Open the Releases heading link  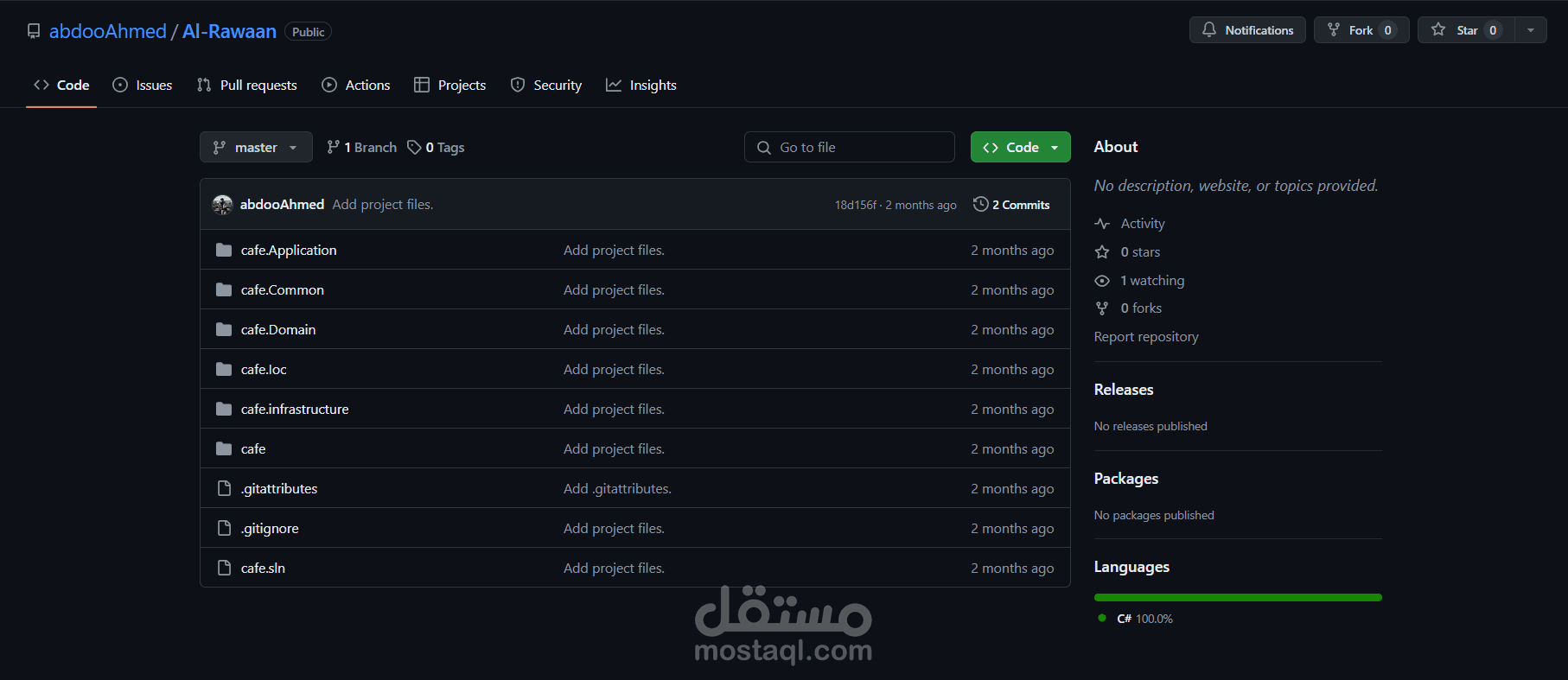click(x=1124, y=390)
